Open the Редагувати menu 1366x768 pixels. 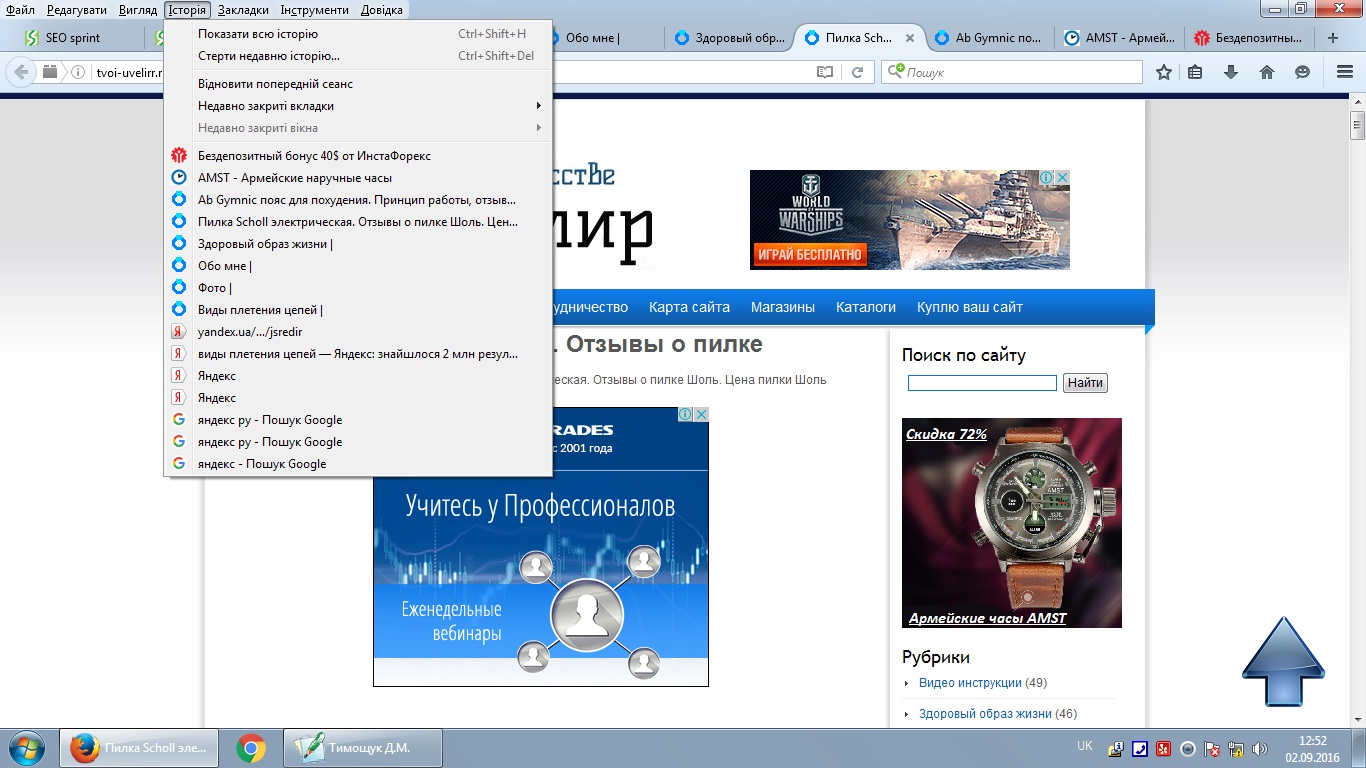coord(77,10)
